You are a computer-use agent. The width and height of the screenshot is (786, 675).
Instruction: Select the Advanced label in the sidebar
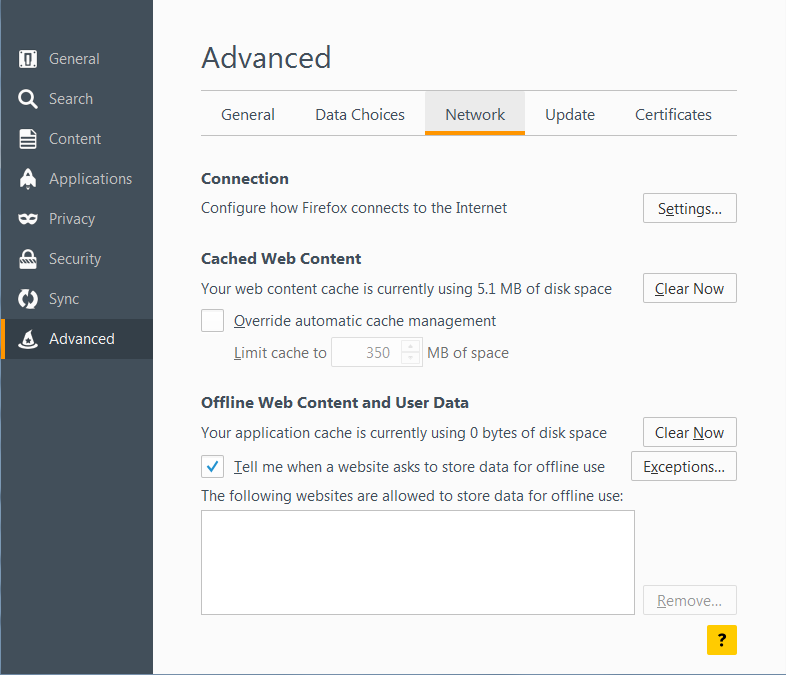click(x=82, y=339)
